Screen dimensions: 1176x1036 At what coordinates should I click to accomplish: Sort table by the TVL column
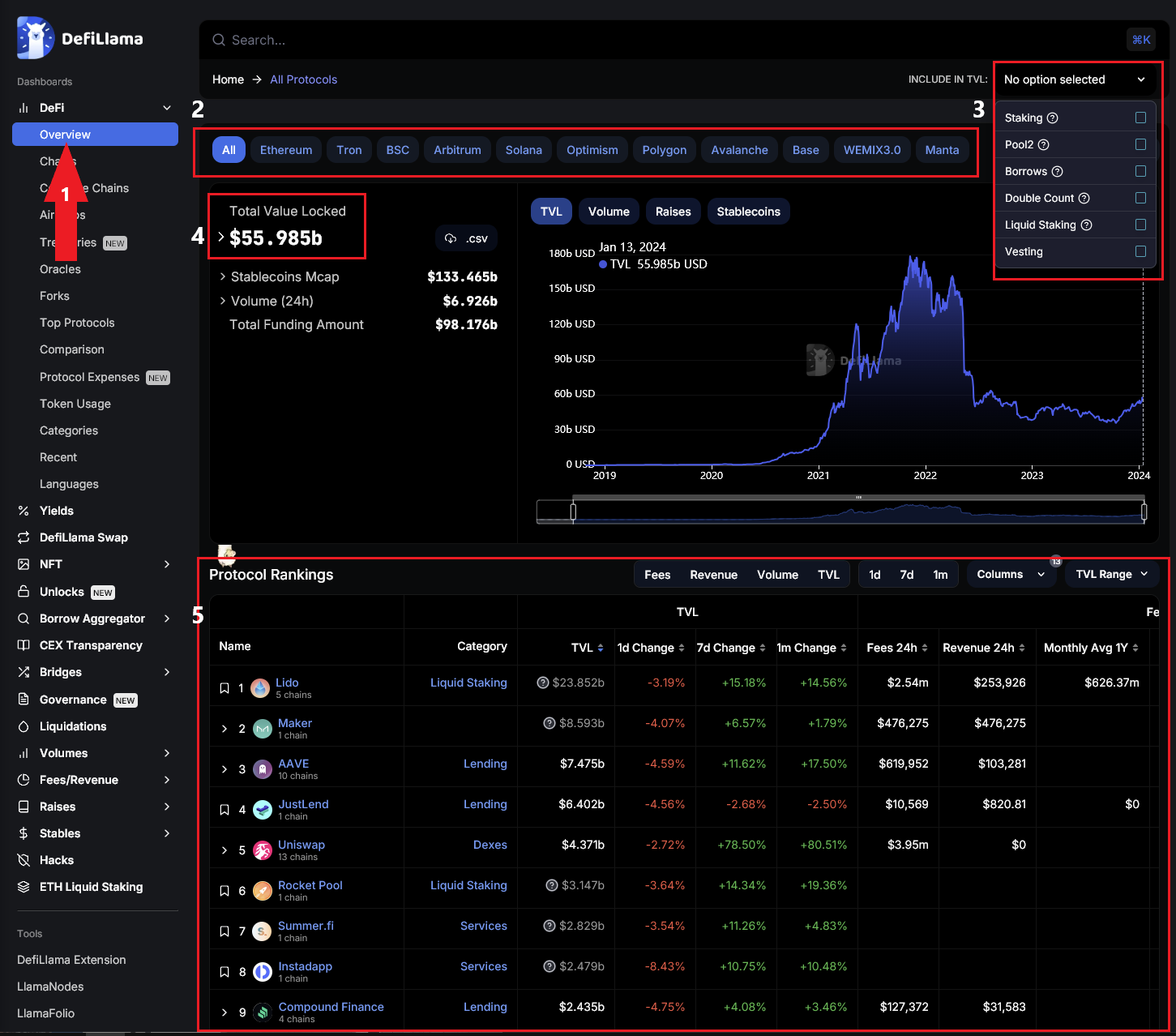pos(588,648)
